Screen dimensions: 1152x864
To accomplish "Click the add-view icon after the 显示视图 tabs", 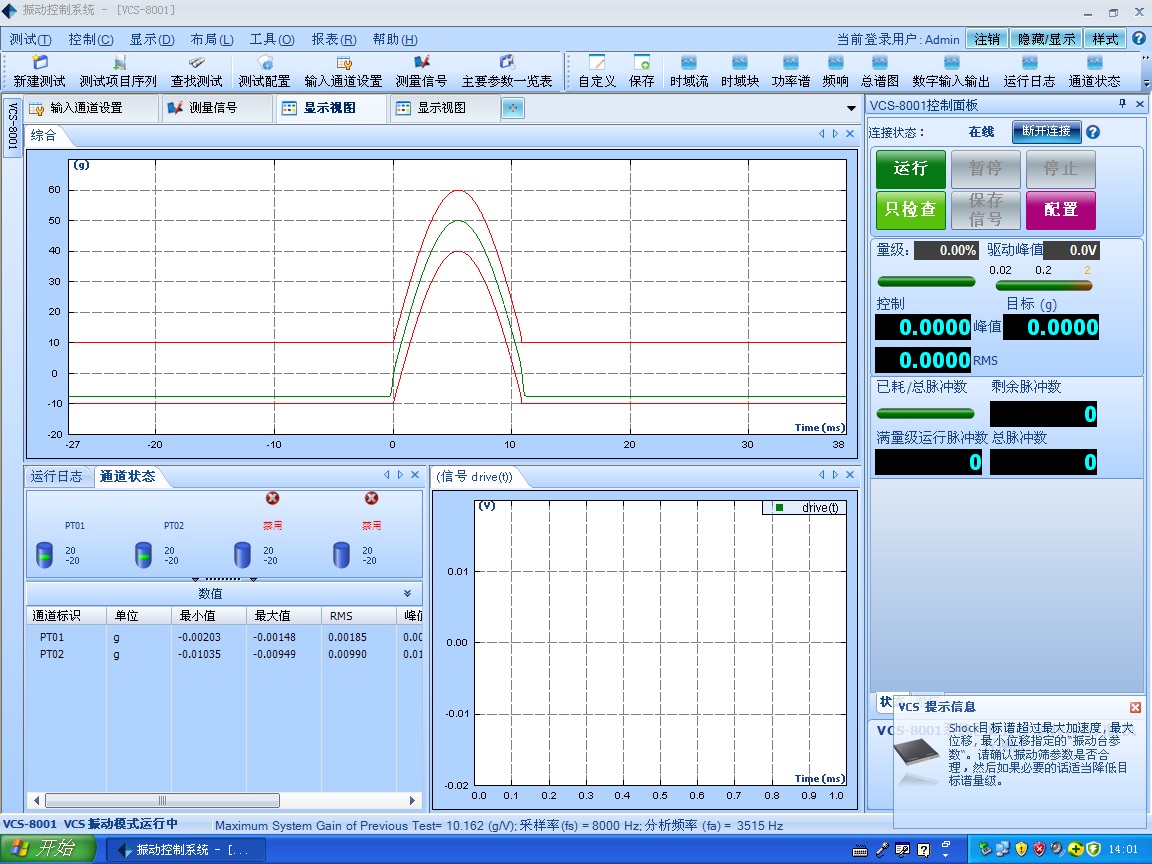I will (x=513, y=108).
